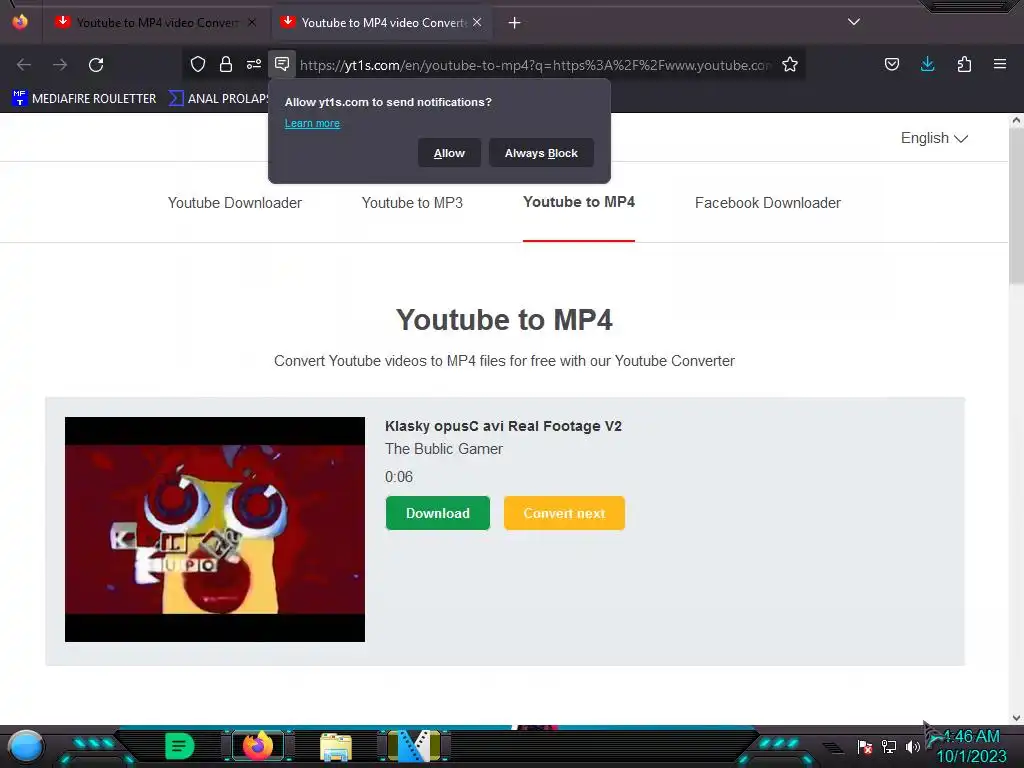Open the extensions puzzle icon
Screen dimensions: 1024x768
964,64
